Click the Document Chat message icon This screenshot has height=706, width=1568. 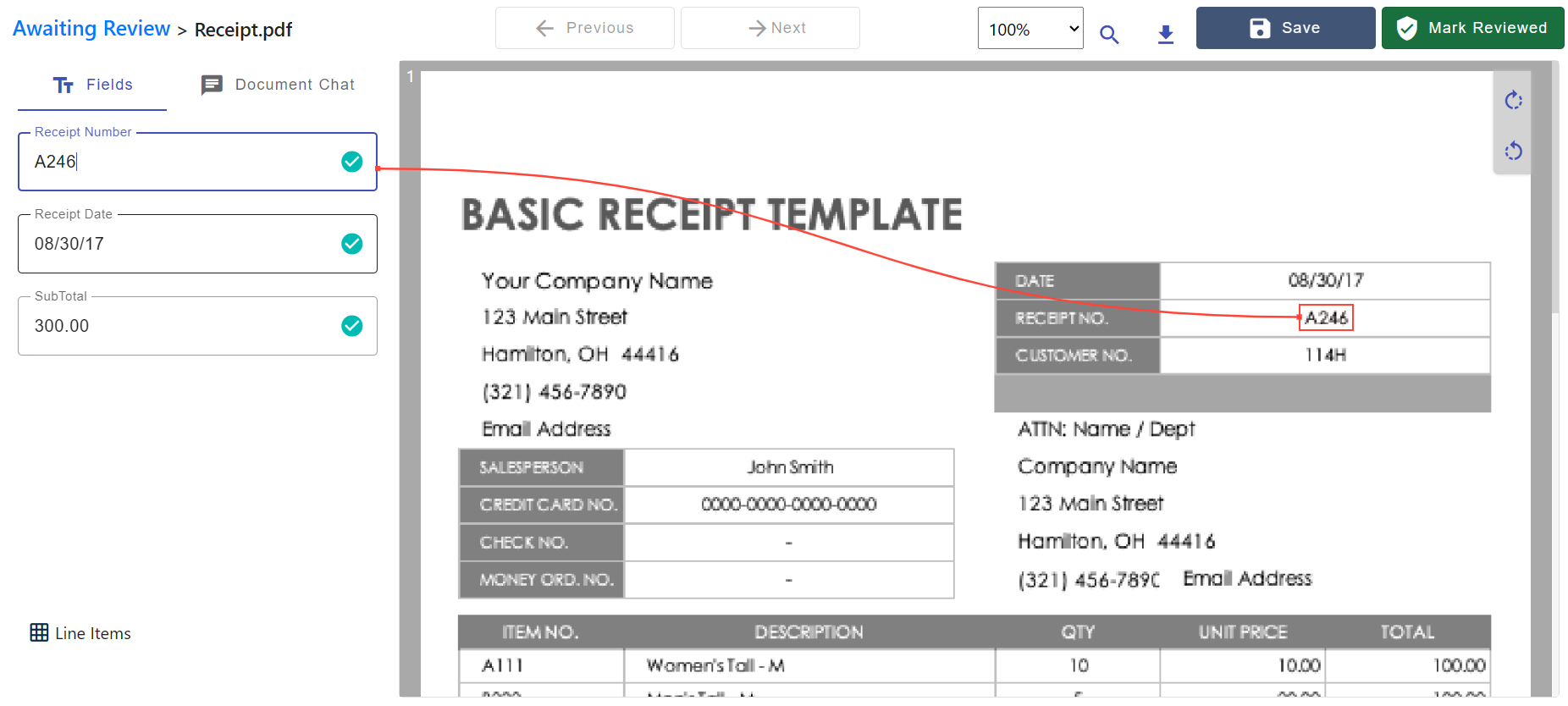pos(212,85)
